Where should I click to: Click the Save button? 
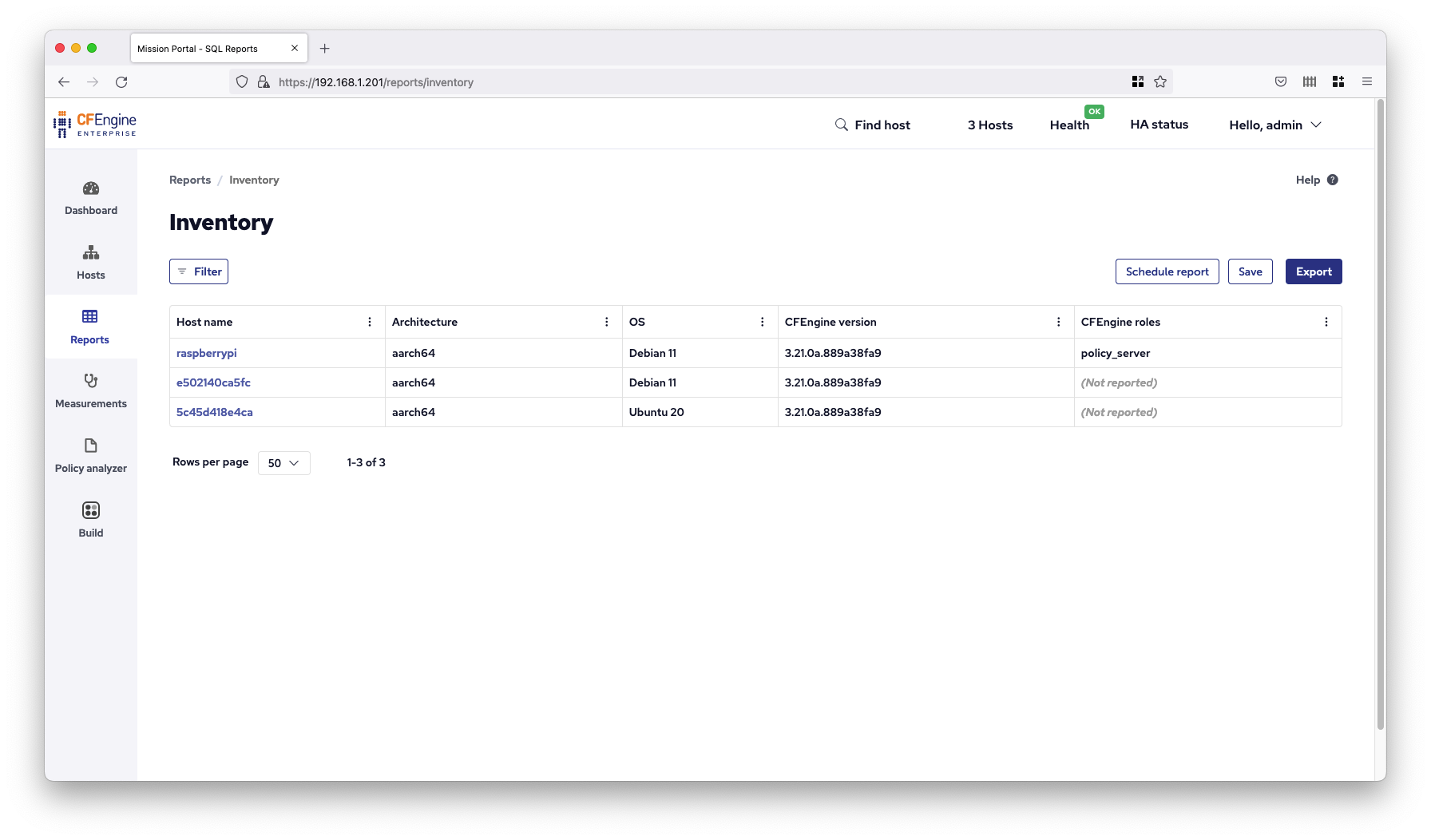click(1251, 271)
